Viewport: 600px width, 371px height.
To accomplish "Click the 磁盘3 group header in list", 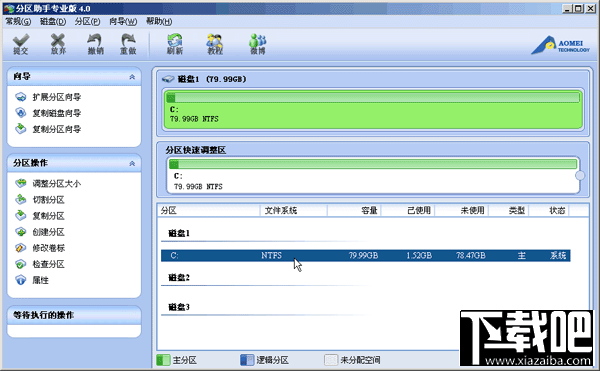I will (x=179, y=307).
